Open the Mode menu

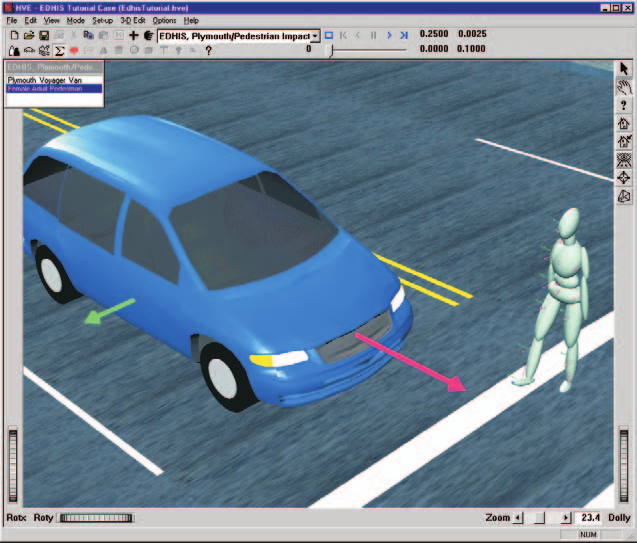point(76,20)
